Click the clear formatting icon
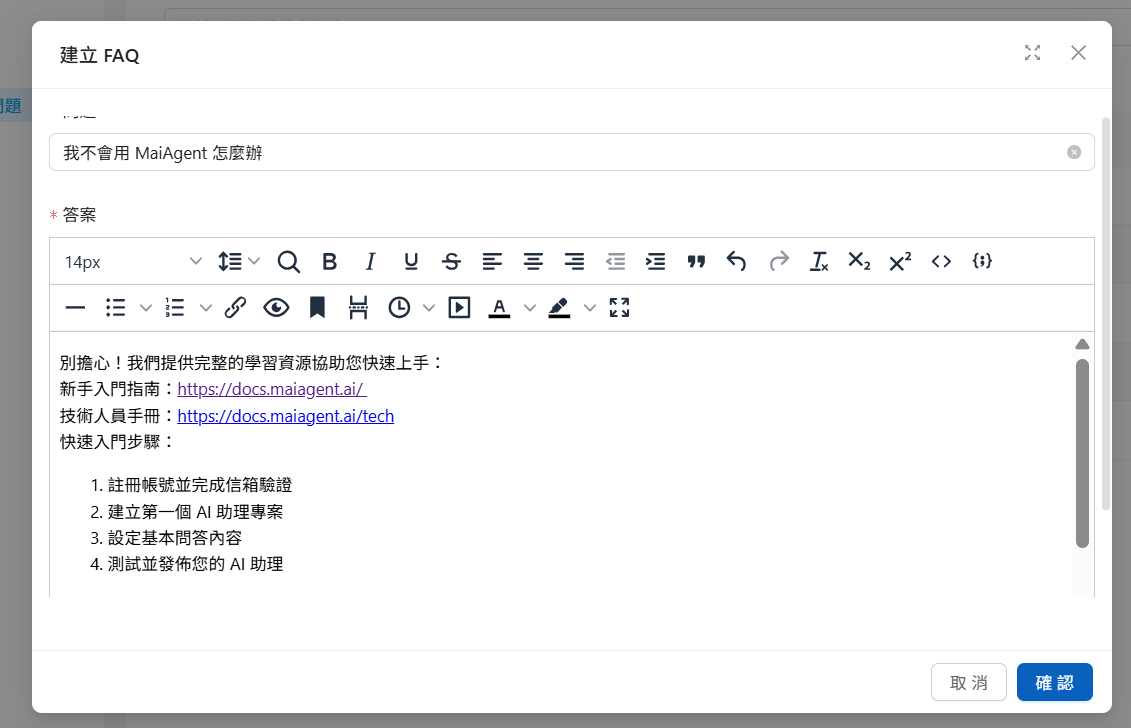Viewport: 1131px width, 728px height. (x=819, y=262)
